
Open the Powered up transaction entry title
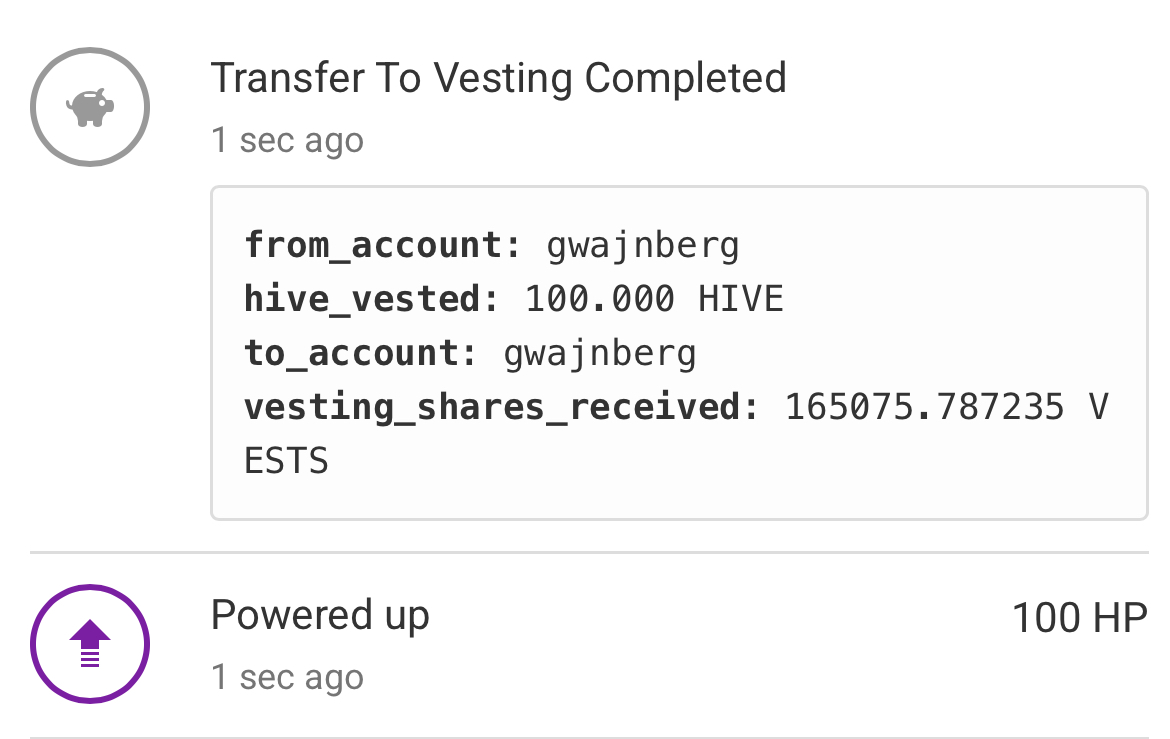[x=320, y=615]
